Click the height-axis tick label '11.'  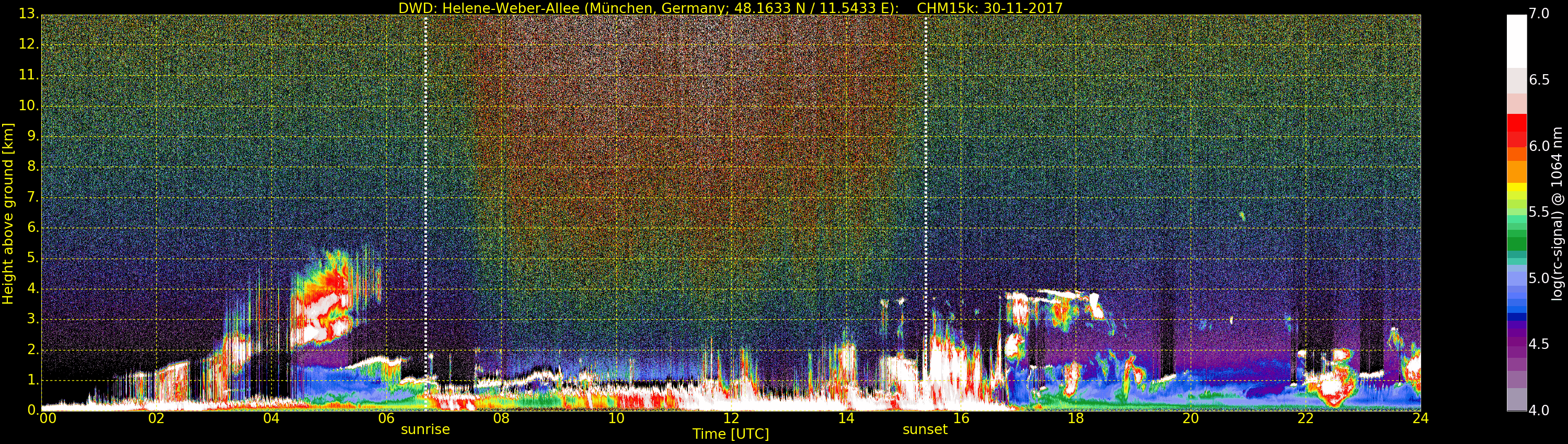click(29, 75)
